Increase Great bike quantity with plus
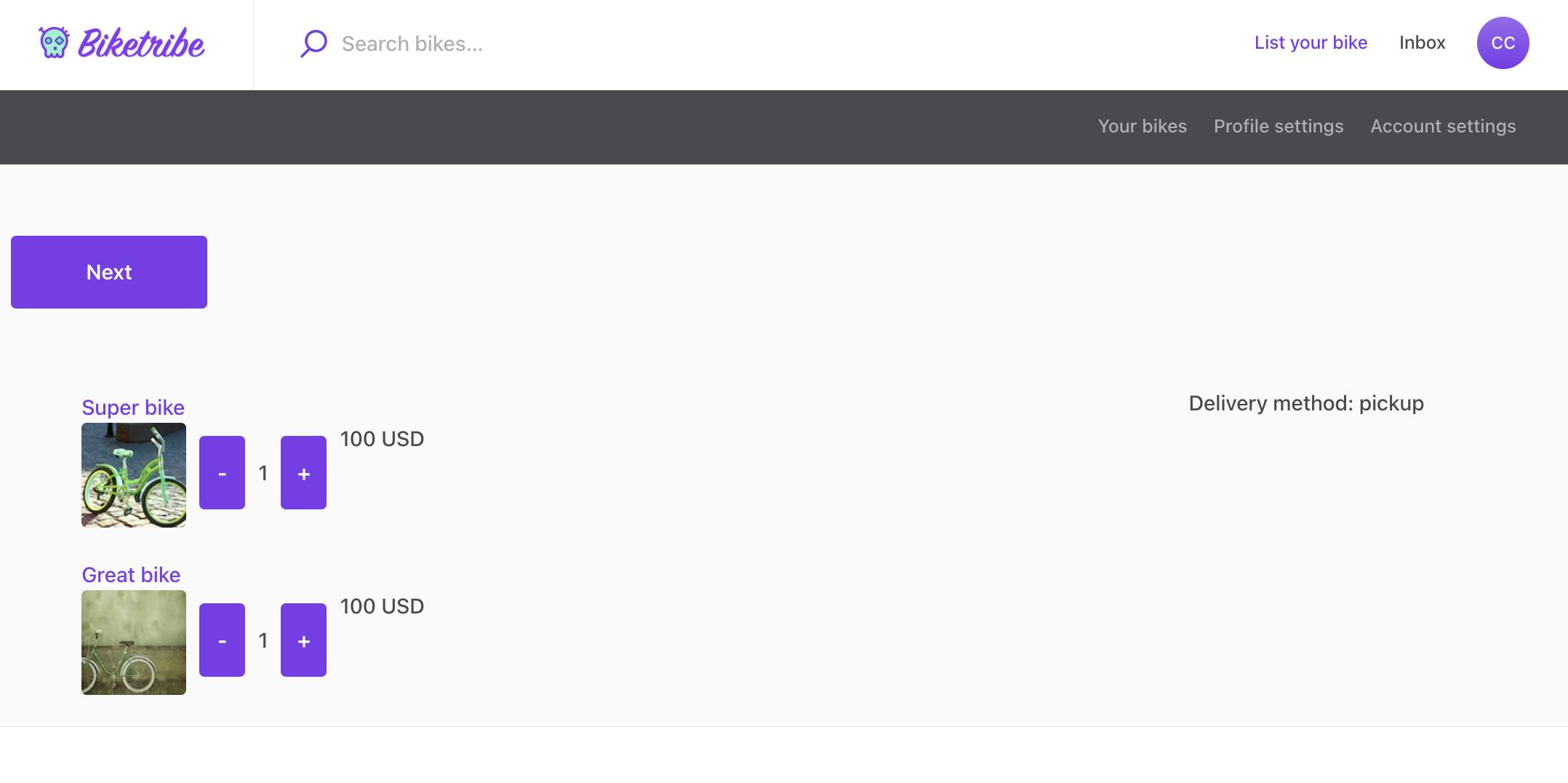The width and height of the screenshot is (1568, 783). coord(303,640)
